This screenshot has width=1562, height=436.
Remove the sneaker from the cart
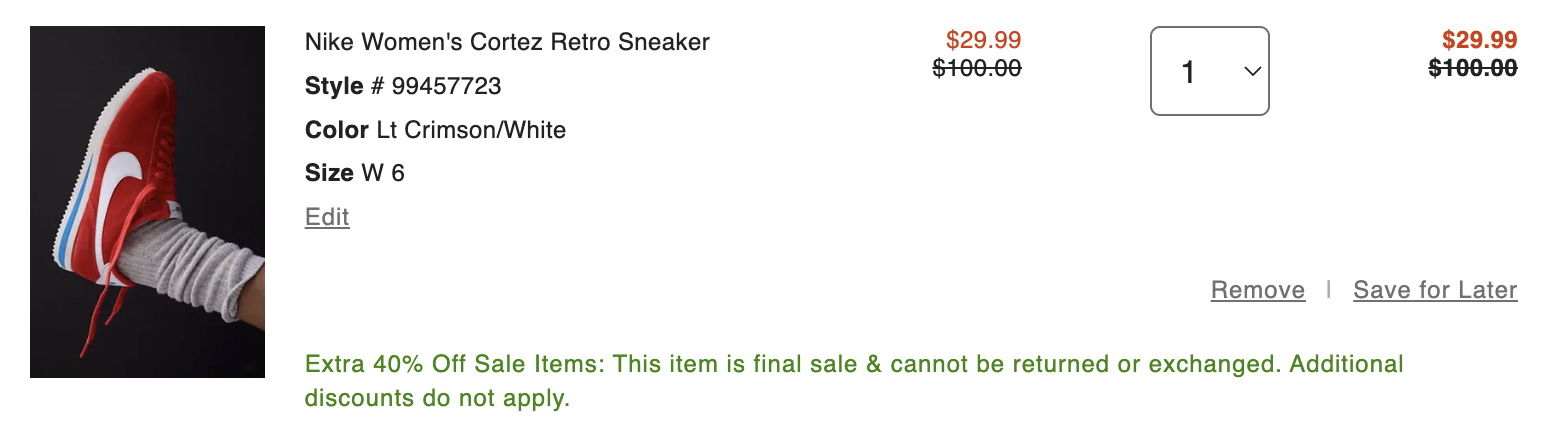[x=1257, y=290]
